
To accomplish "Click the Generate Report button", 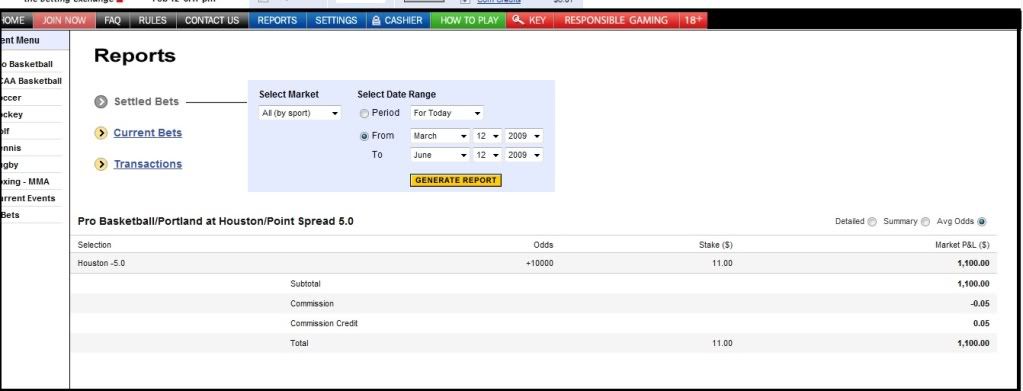I will click(x=455, y=180).
